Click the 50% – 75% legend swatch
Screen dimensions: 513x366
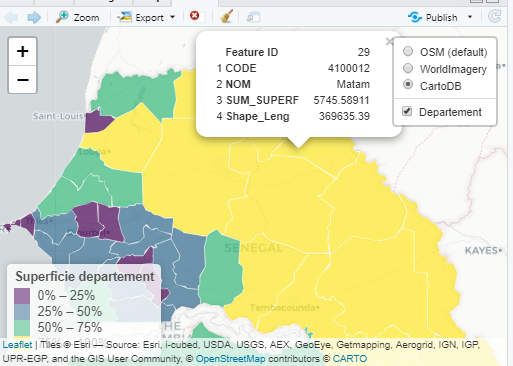click(x=22, y=328)
